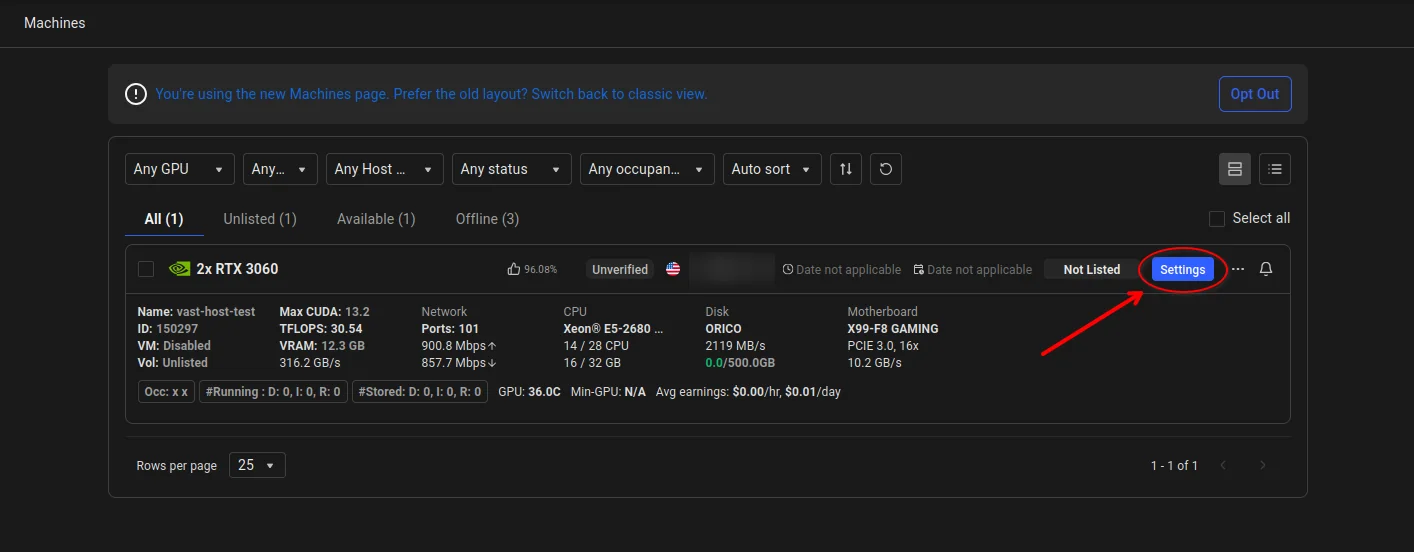This screenshot has width=1414, height=552.
Task: Click the calendar icon before second date
Action: [919, 270]
